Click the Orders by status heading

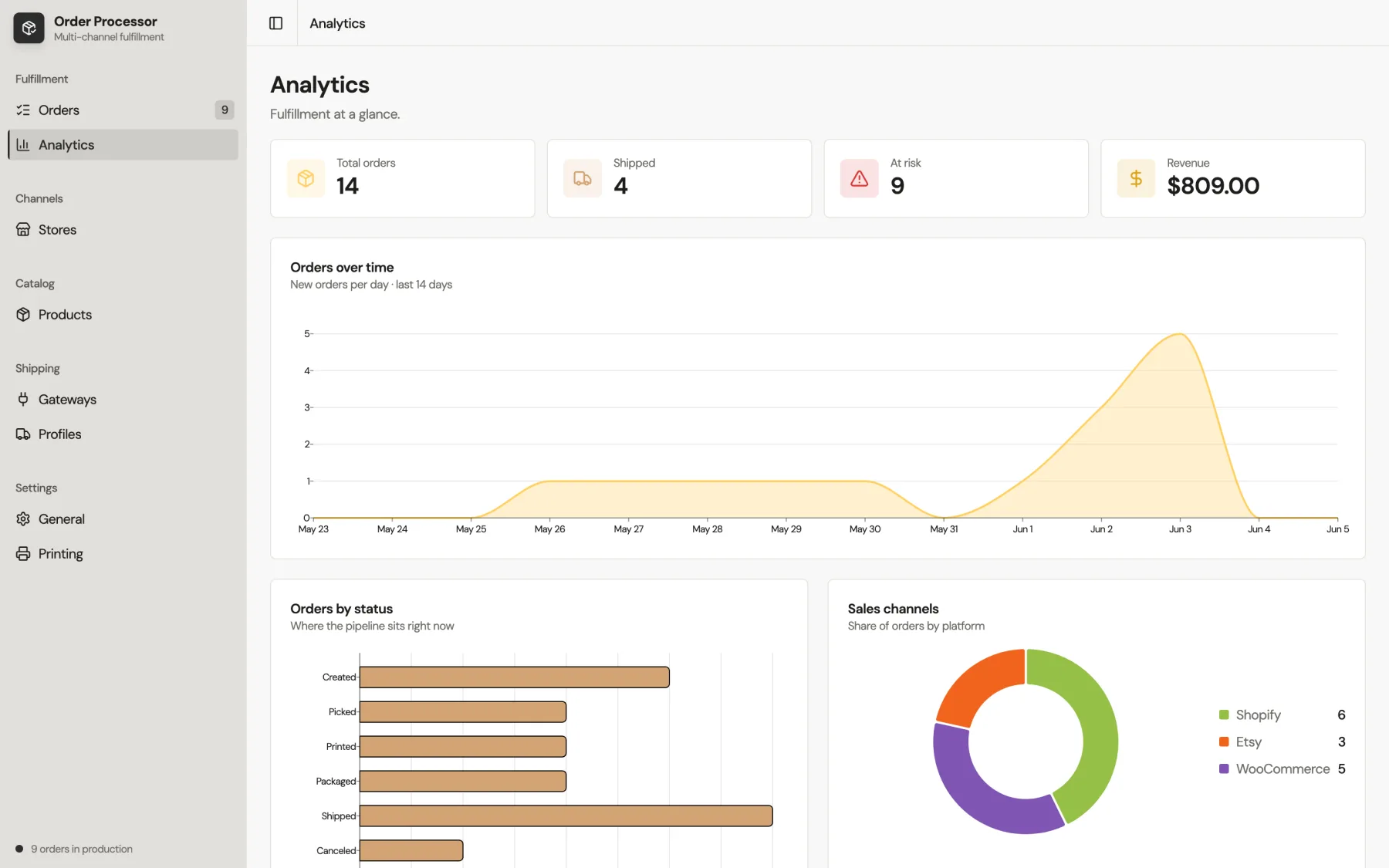tap(341, 610)
